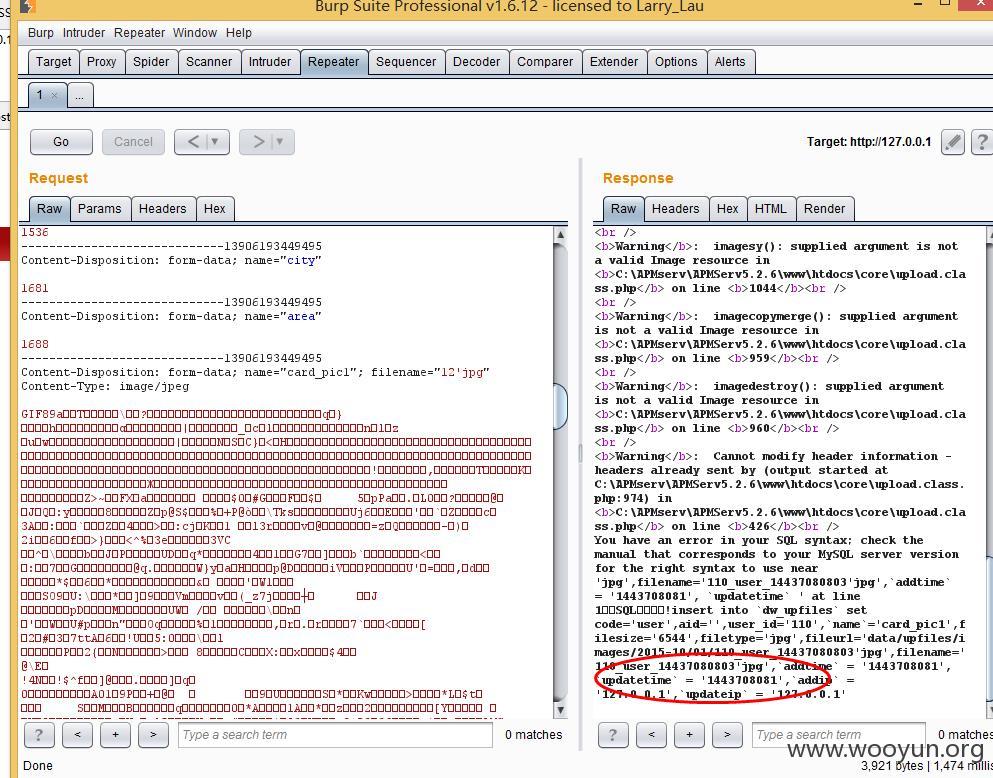Click request search options + button
The height and width of the screenshot is (778, 993).
coord(115,735)
